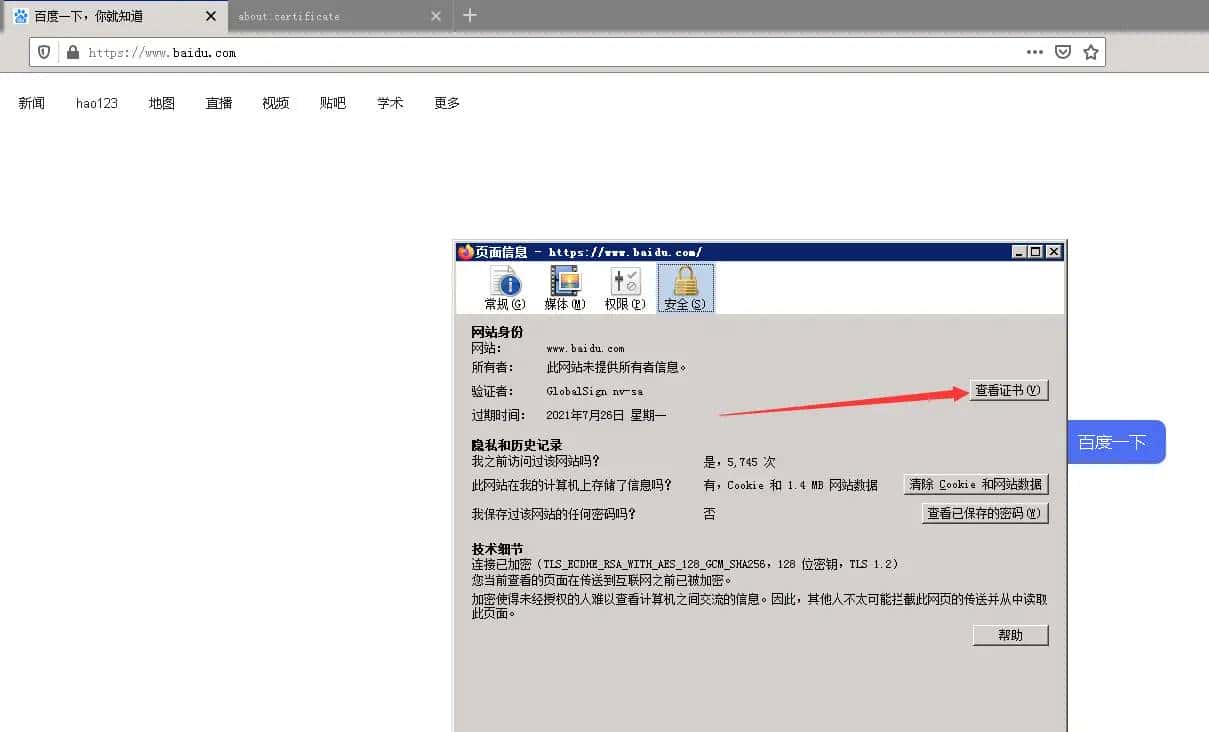This screenshot has width=1209, height=732.
Task: Select the 权限 (Permissions) icon in Page Info
Action: pos(625,288)
